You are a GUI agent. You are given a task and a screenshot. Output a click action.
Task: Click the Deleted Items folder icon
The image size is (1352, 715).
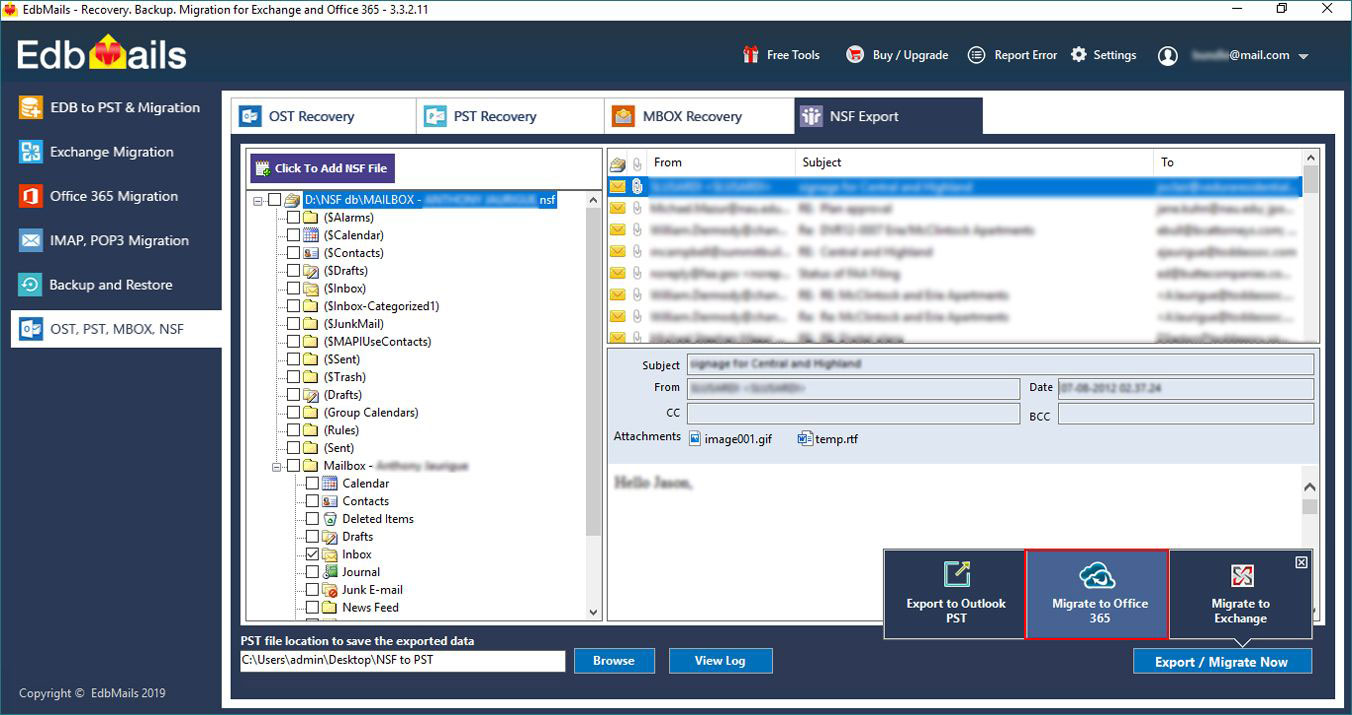(x=330, y=519)
